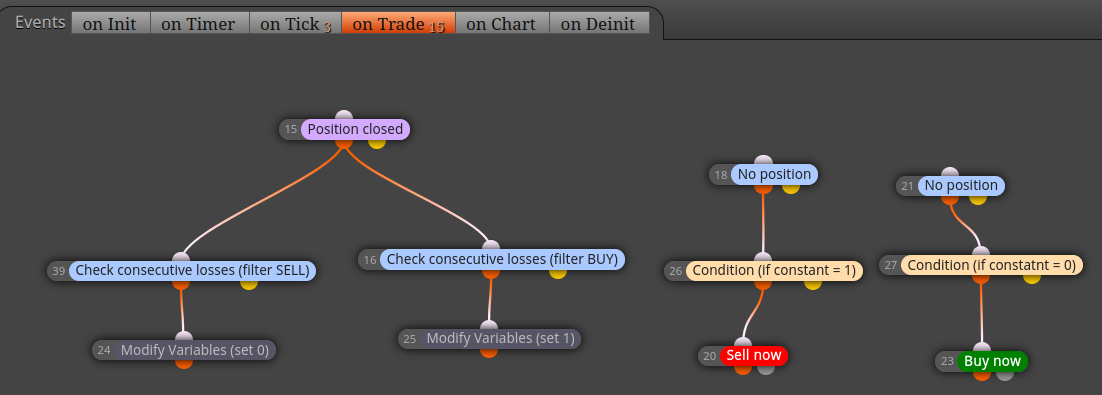Click yellow output connector of No position 18
1102x395 pixels.
791,188
